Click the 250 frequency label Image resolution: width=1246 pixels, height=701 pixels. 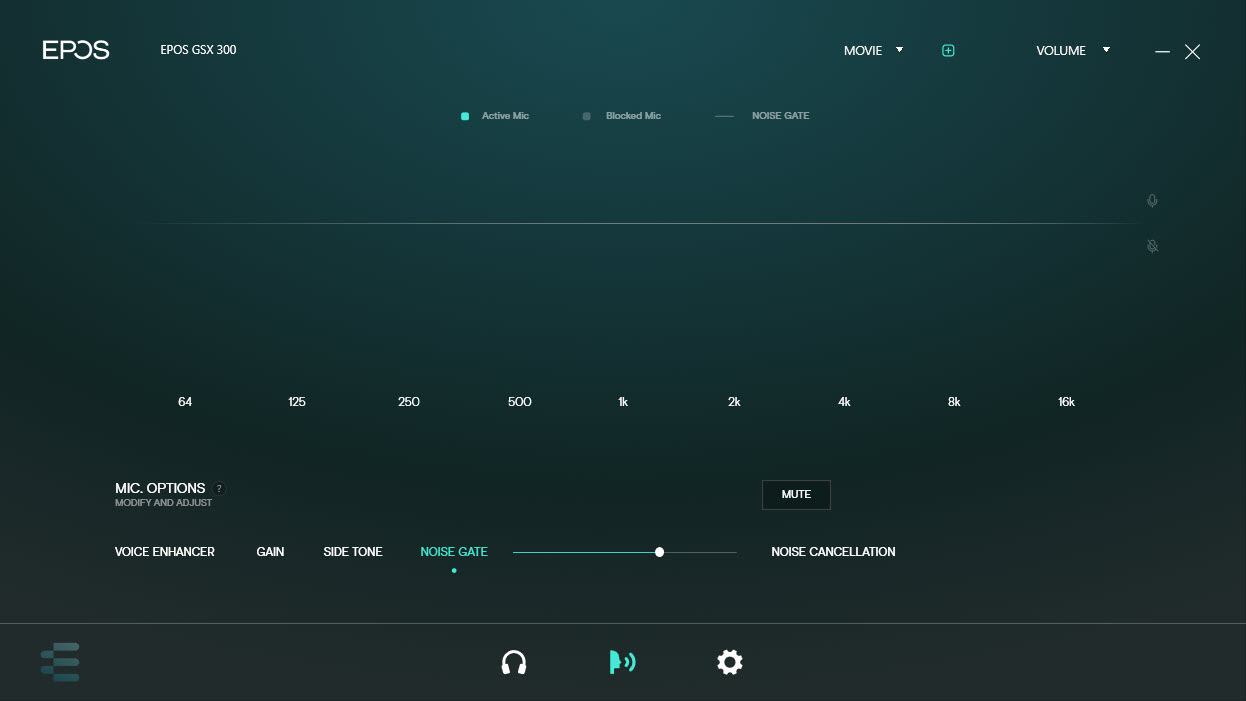[x=409, y=402]
